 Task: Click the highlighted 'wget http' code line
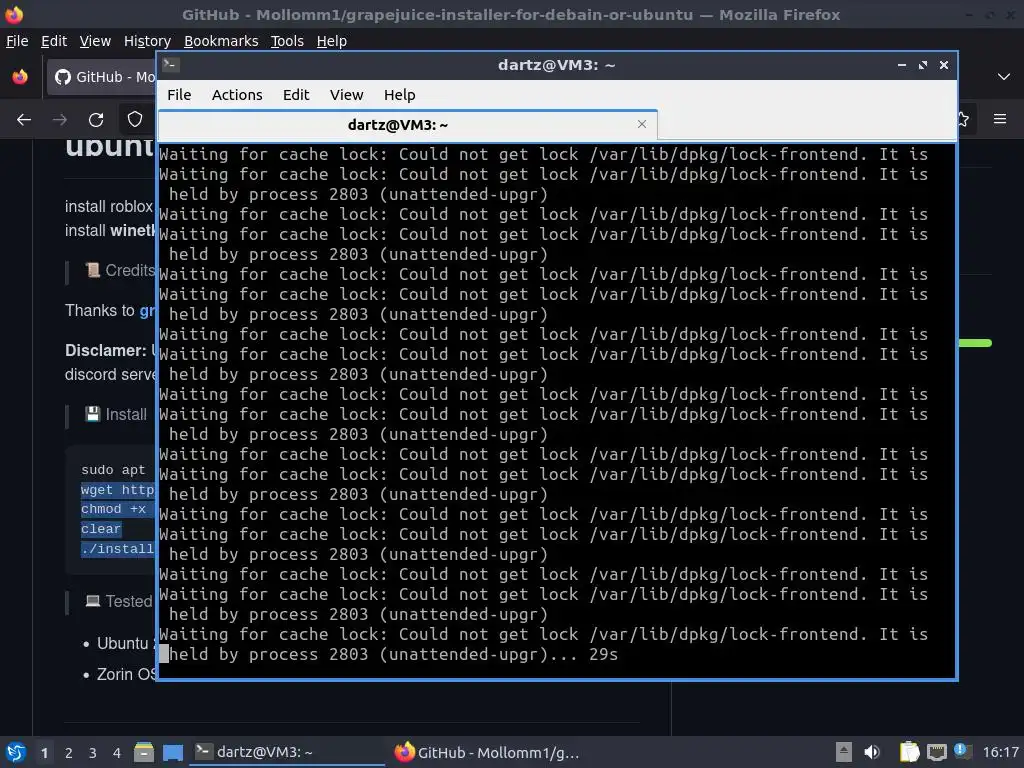(x=118, y=490)
